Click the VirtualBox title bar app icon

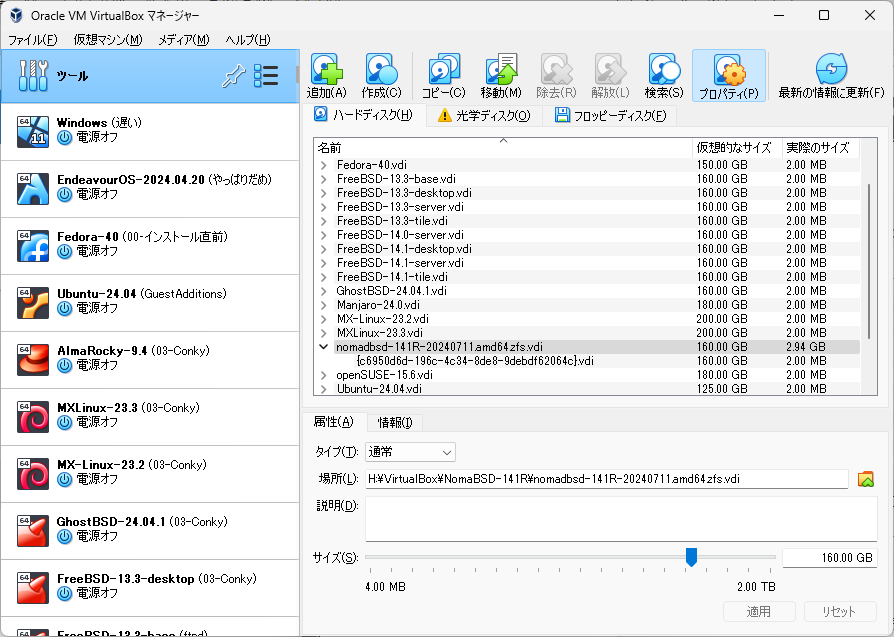tap(17, 15)
